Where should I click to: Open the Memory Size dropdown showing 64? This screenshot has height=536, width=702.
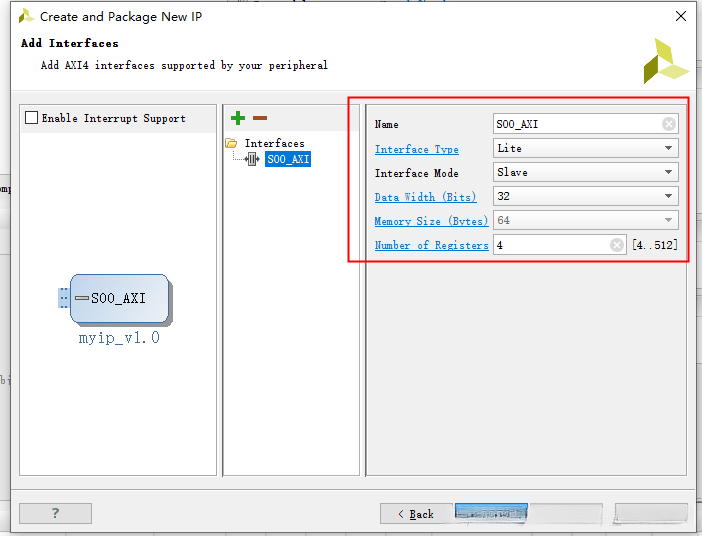[586, 220]
